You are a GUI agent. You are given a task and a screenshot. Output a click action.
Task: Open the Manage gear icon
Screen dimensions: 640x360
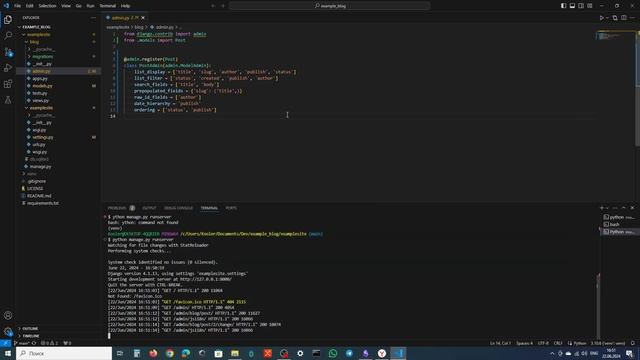[8, 331]
